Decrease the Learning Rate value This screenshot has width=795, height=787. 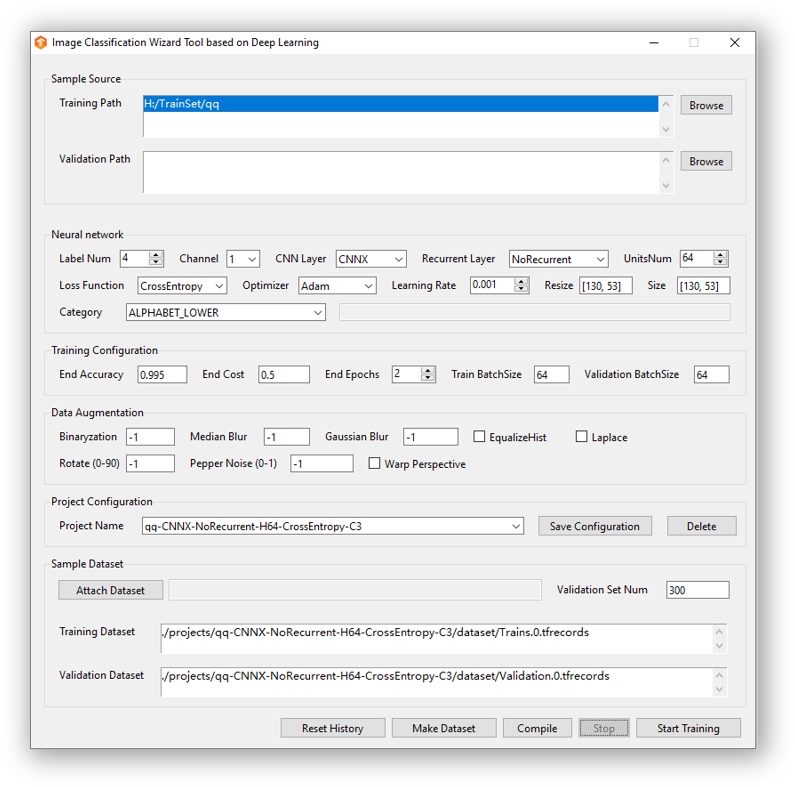521,289
